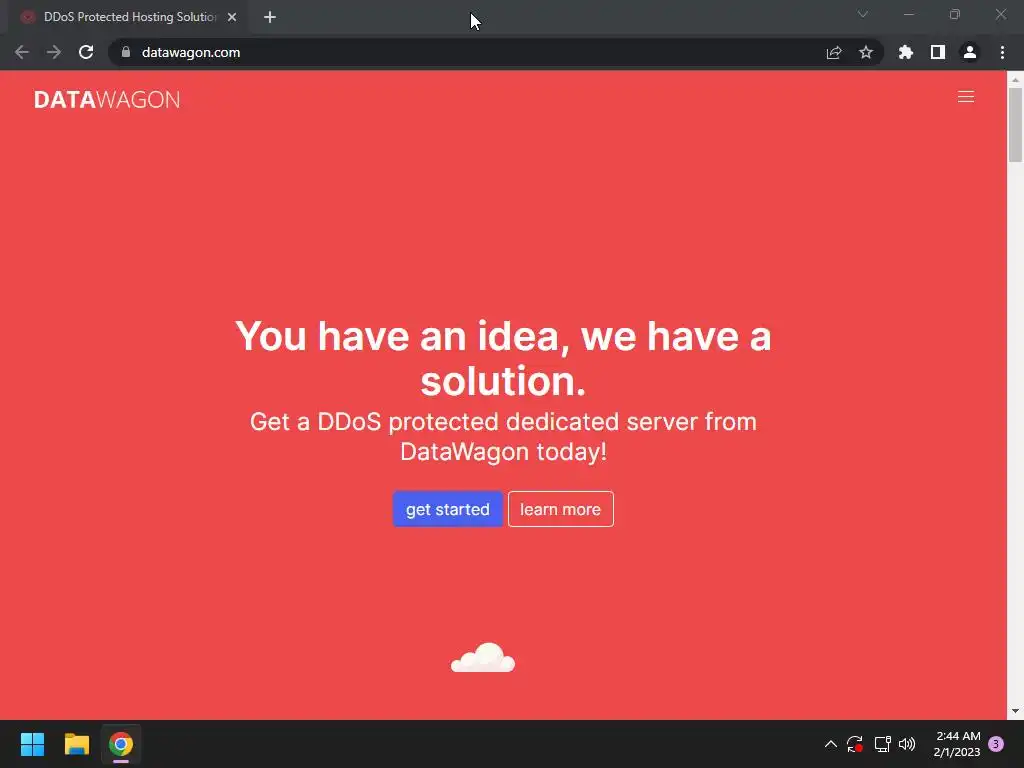Restore down the Chrome window
Image resolution: width=1024 pixels, height=768 pixels.
click(x=955, y=14)
